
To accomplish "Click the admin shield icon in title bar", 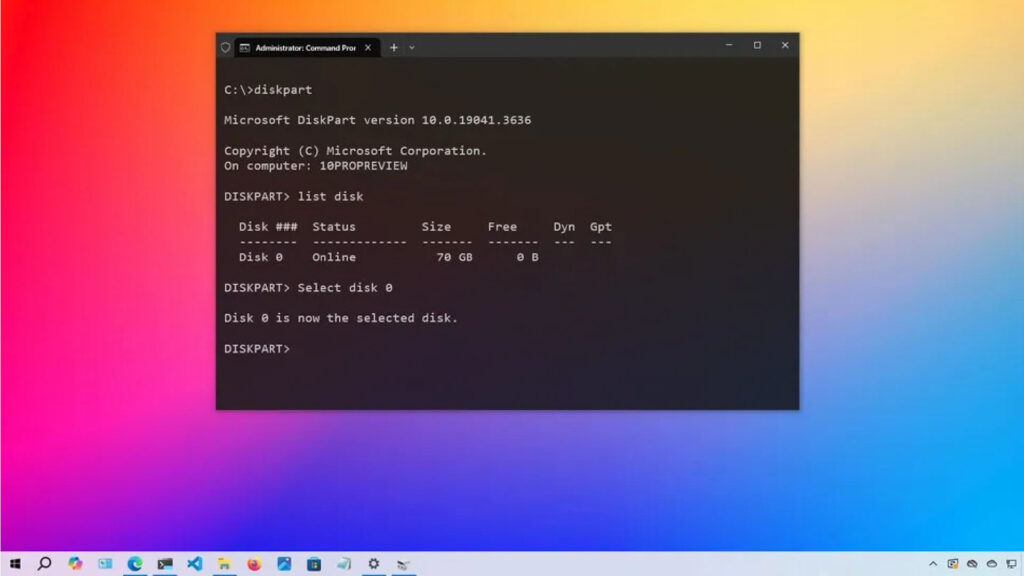I will click(x=225, y=47).
